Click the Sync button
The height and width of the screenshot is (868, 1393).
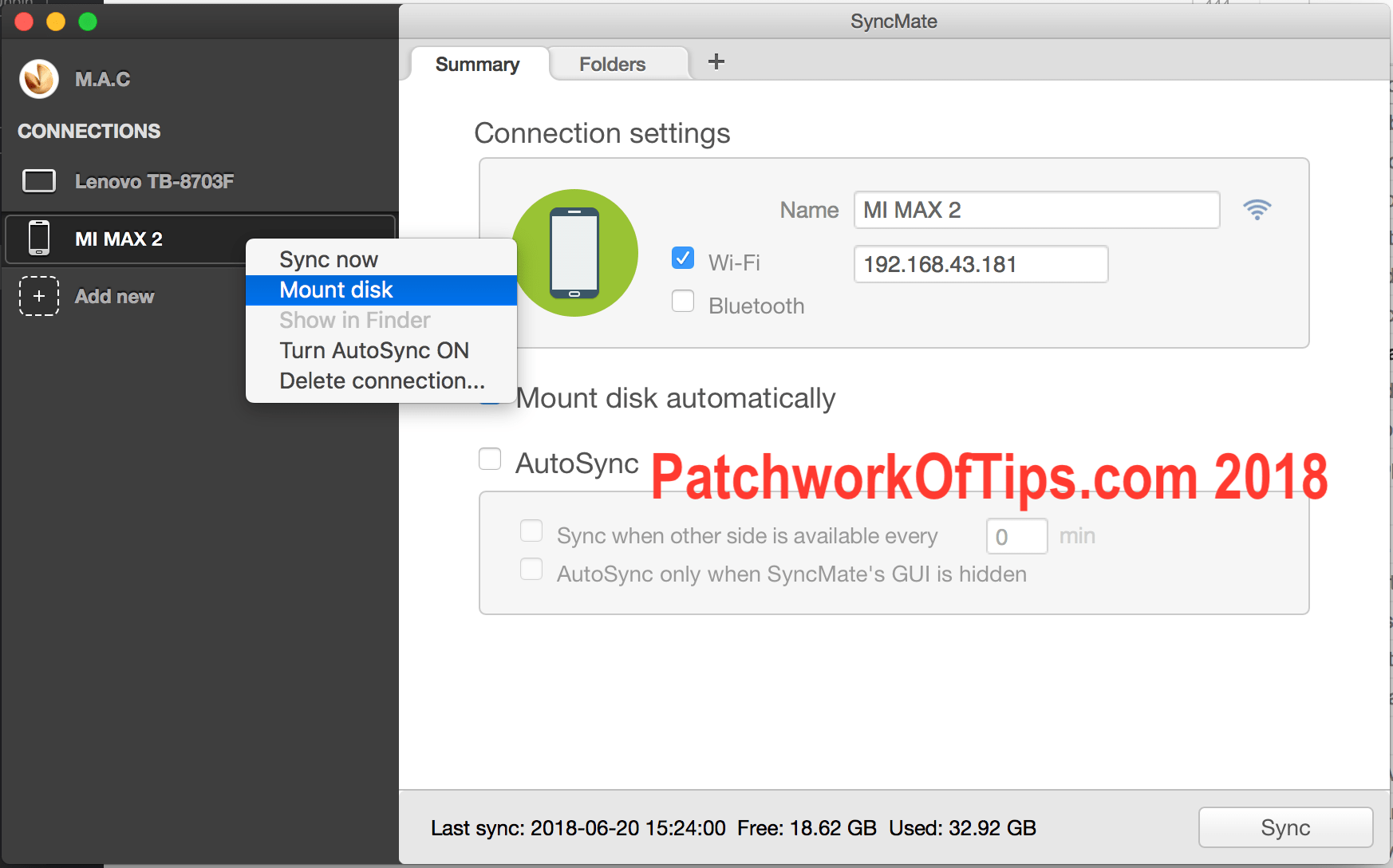point(1285,827)
